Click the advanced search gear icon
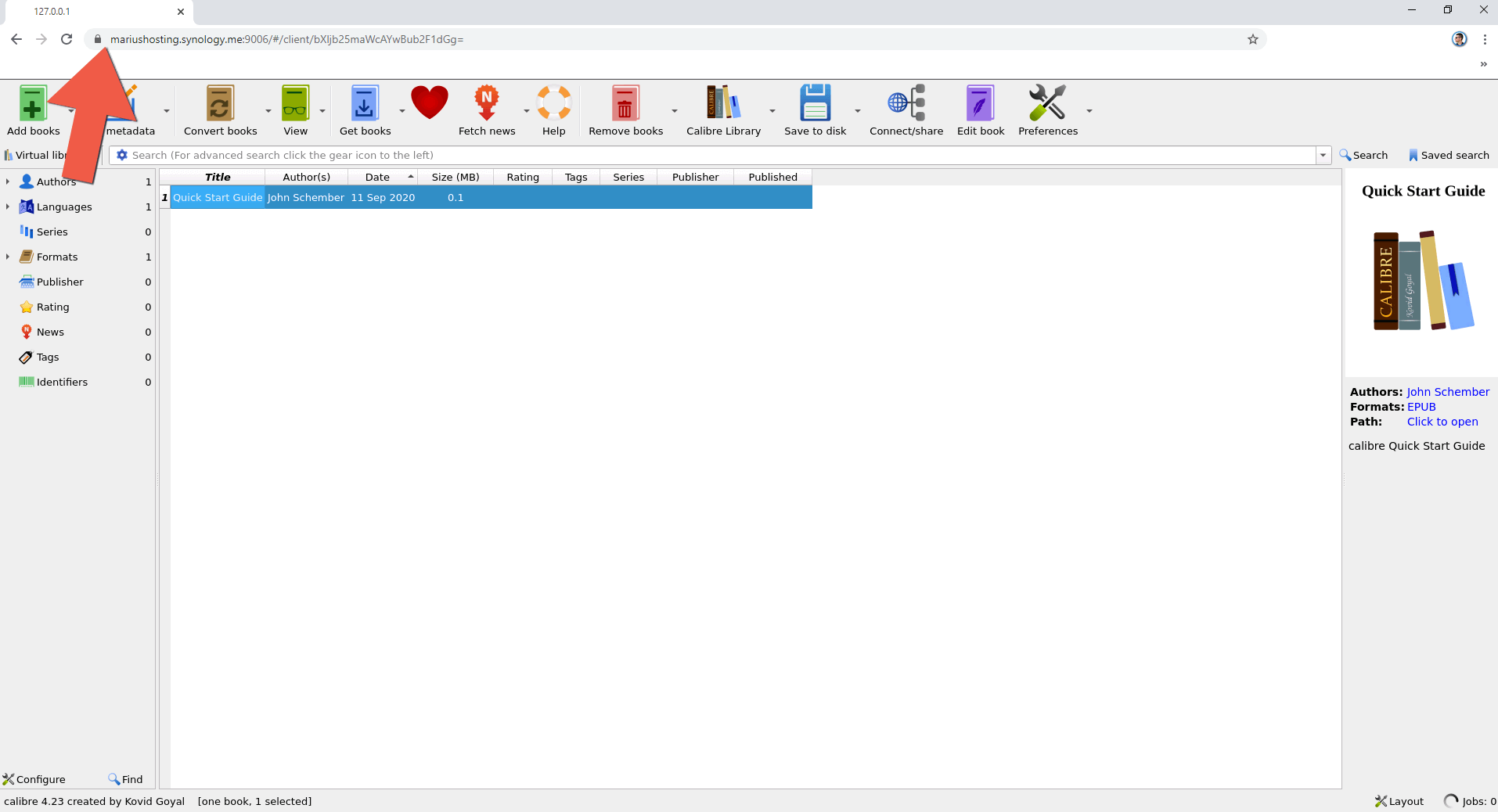Screen dimensions: 1498x812 coord(122,155)
